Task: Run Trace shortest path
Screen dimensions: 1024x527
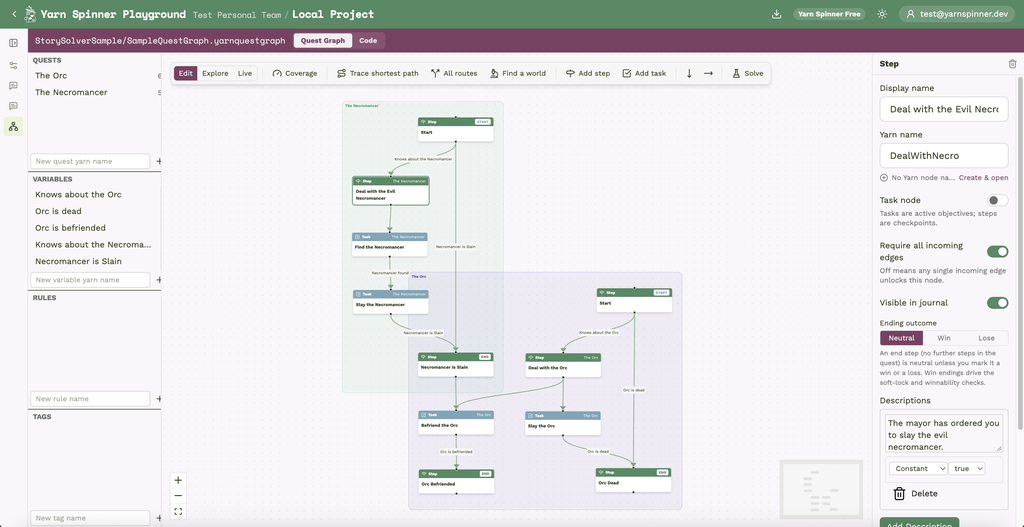Action: point(377,73)
